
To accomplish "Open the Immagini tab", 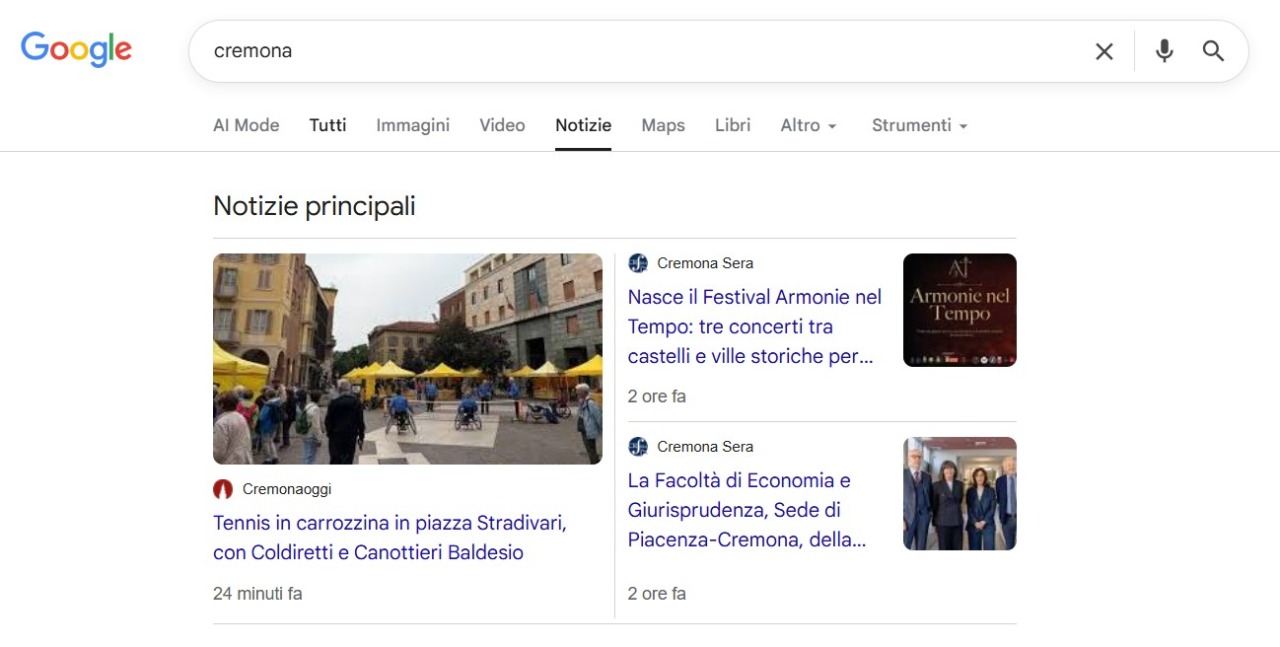I will pyautogui.click(x=413, y=125).
